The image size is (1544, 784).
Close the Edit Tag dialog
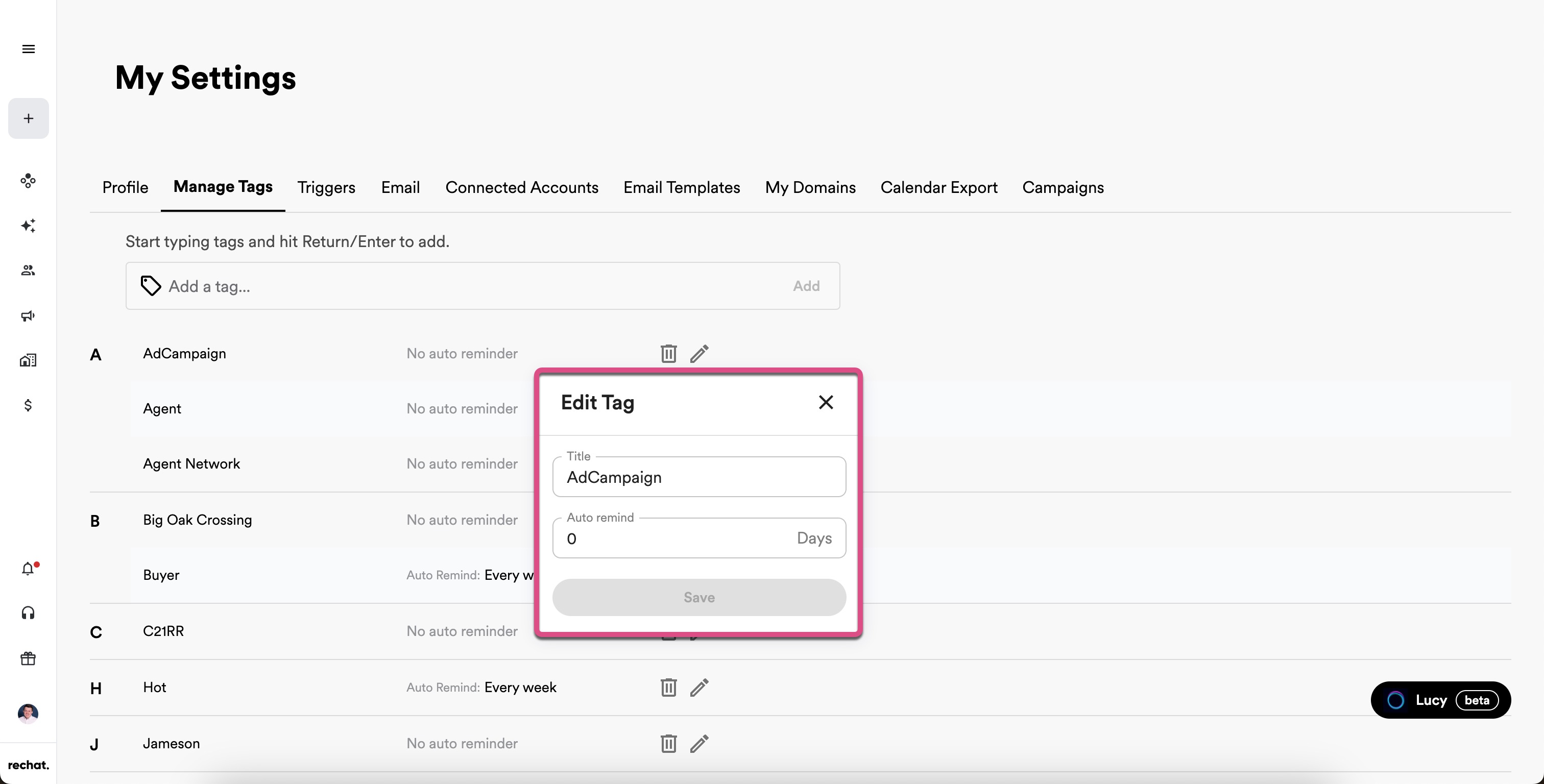click(825, 402)
